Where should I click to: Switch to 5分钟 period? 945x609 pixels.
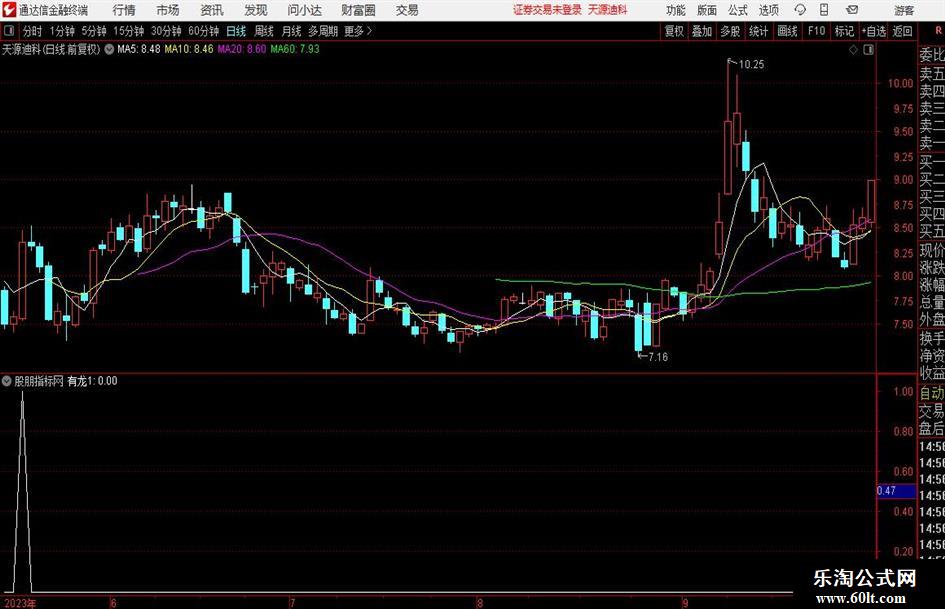93,31
